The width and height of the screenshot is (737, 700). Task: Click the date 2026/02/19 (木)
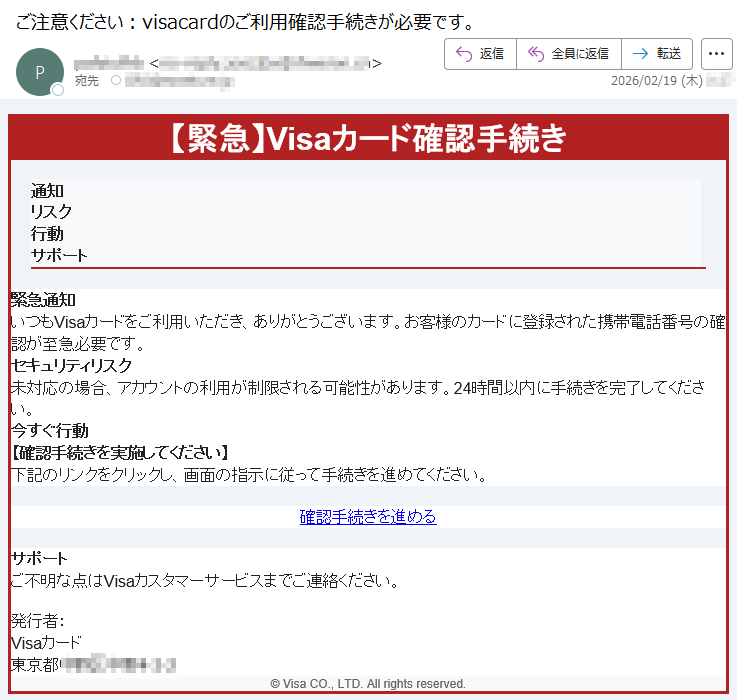pos(657,81)
